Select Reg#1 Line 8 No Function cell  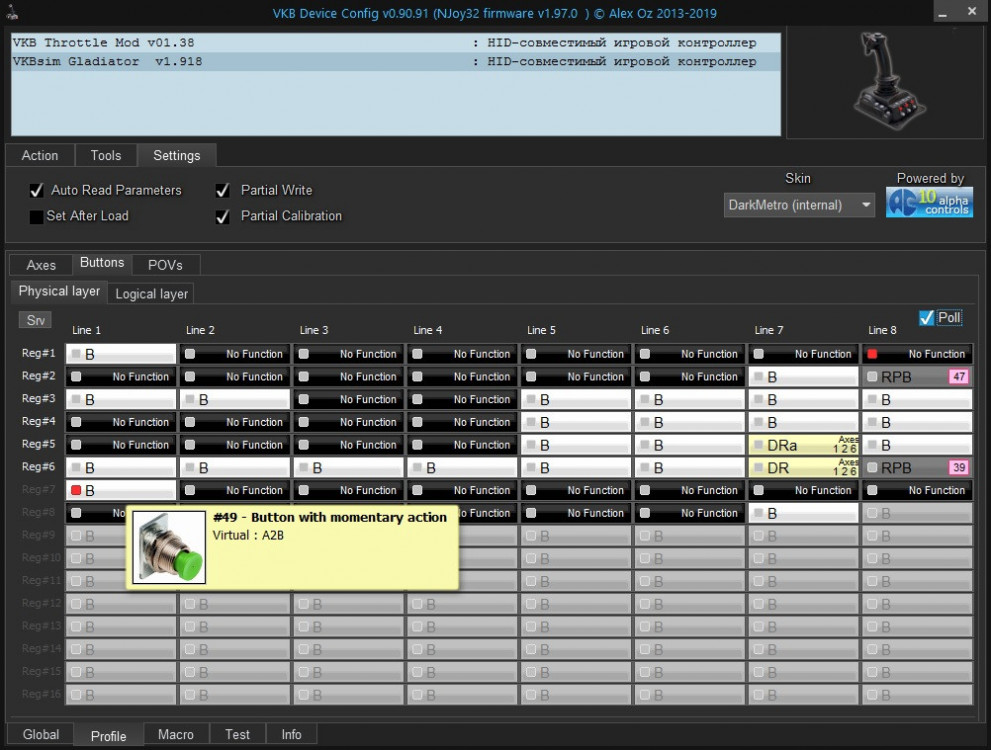tap(917, 354)
